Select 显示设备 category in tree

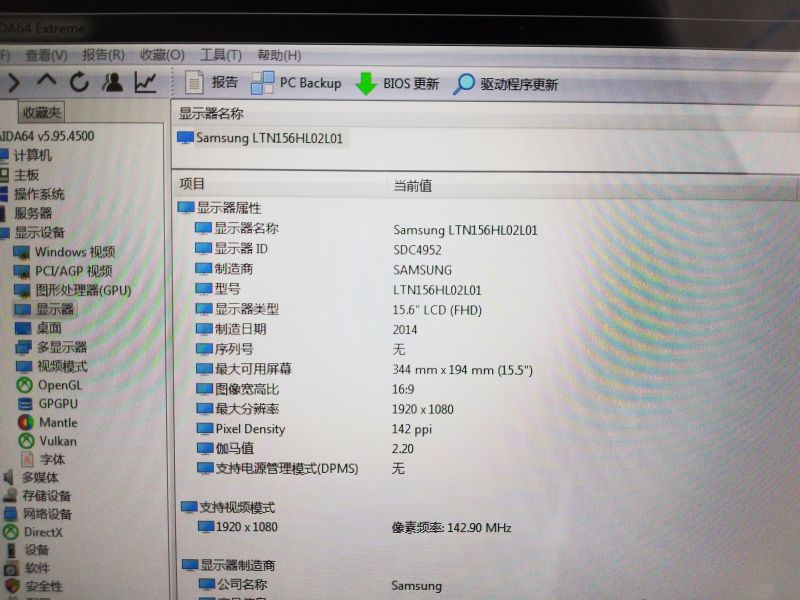click(33, 232)
